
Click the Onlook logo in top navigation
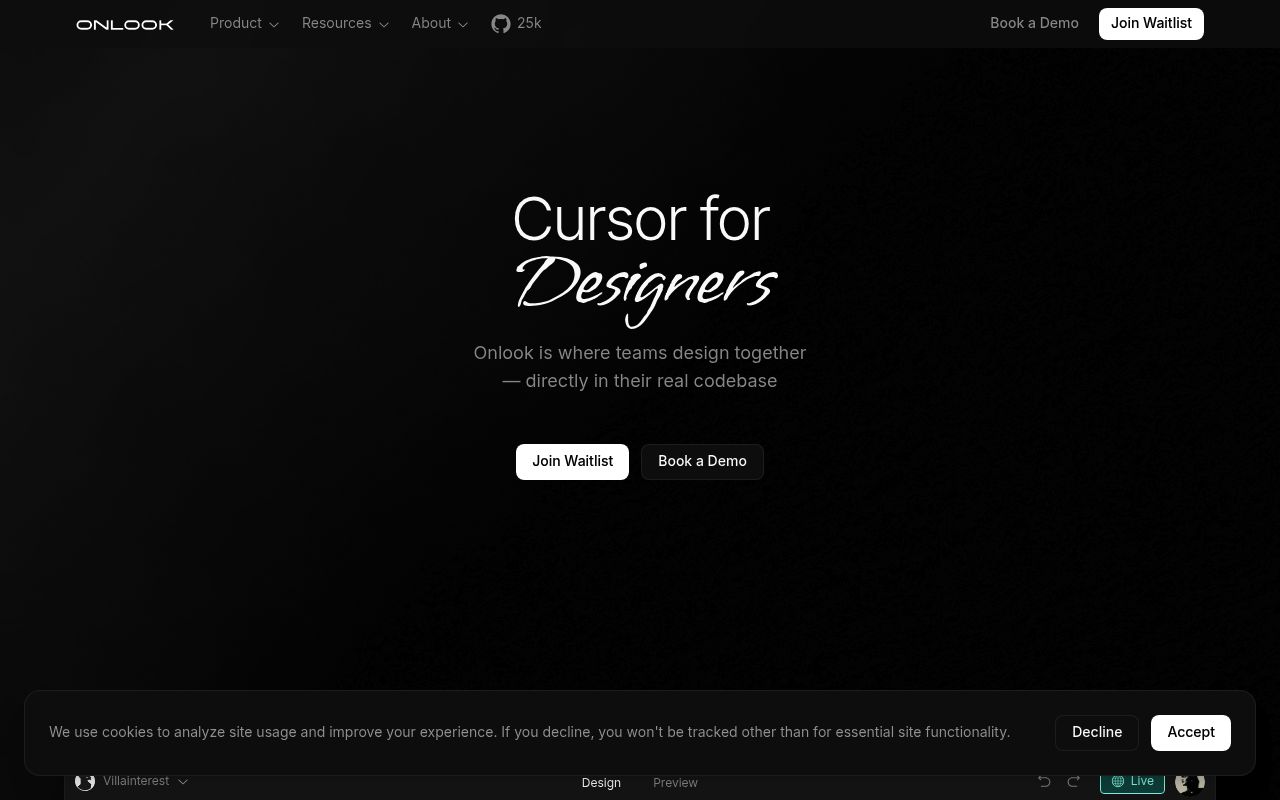point(124,24)
